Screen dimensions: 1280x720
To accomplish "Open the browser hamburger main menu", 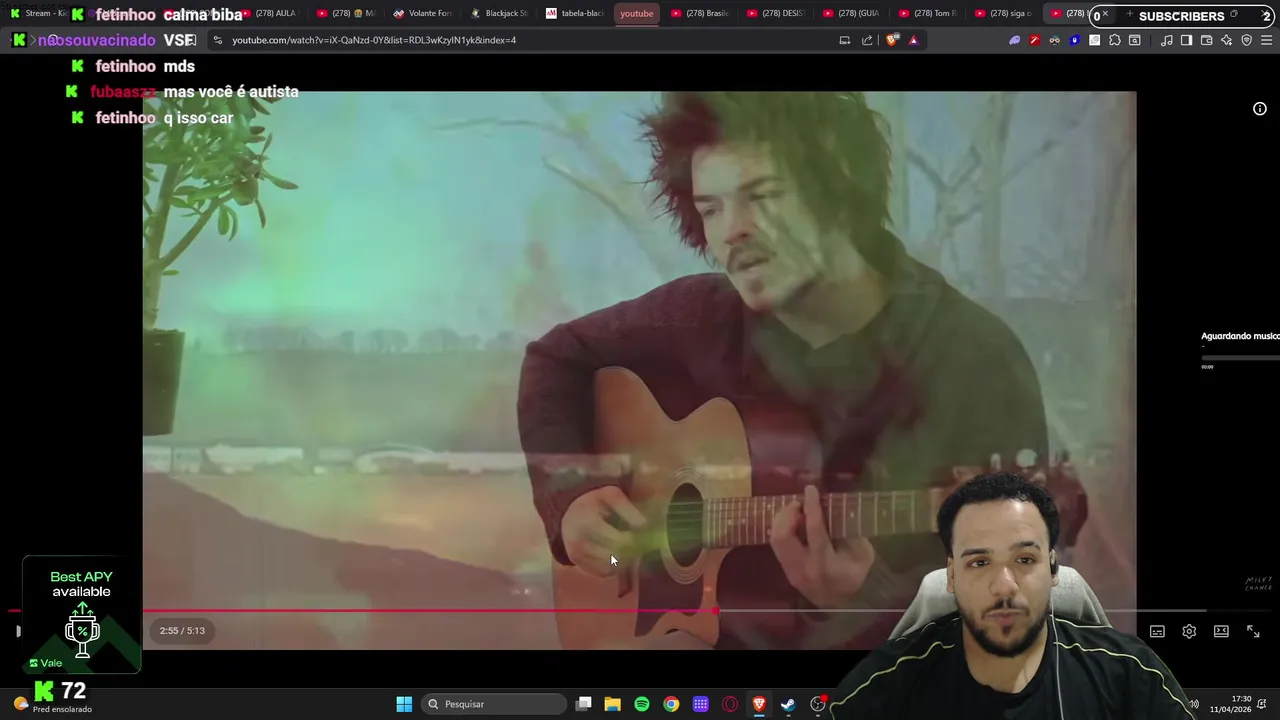I will pos(1266,40).
